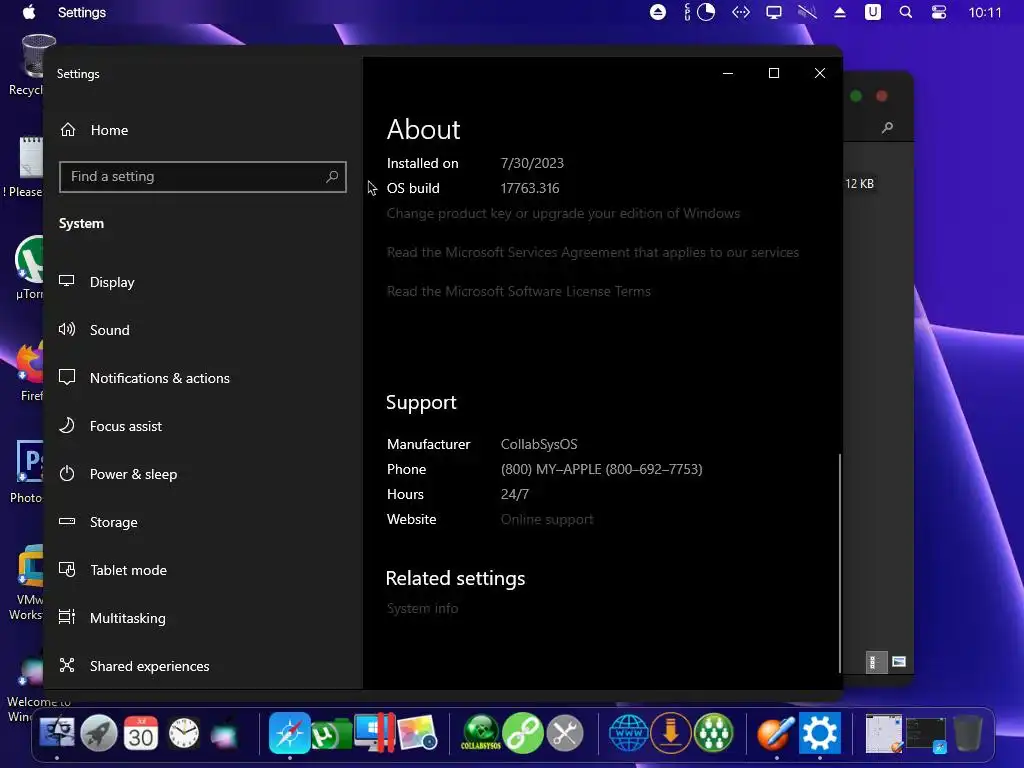Open Control Center toggles icon
The image size is (1024, 768).
(938, 12)
